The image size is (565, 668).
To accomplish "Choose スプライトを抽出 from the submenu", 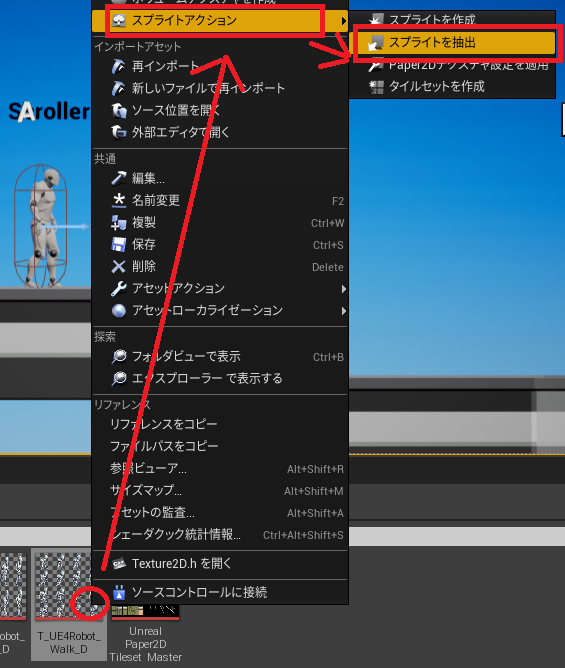I will coord(455,42).
